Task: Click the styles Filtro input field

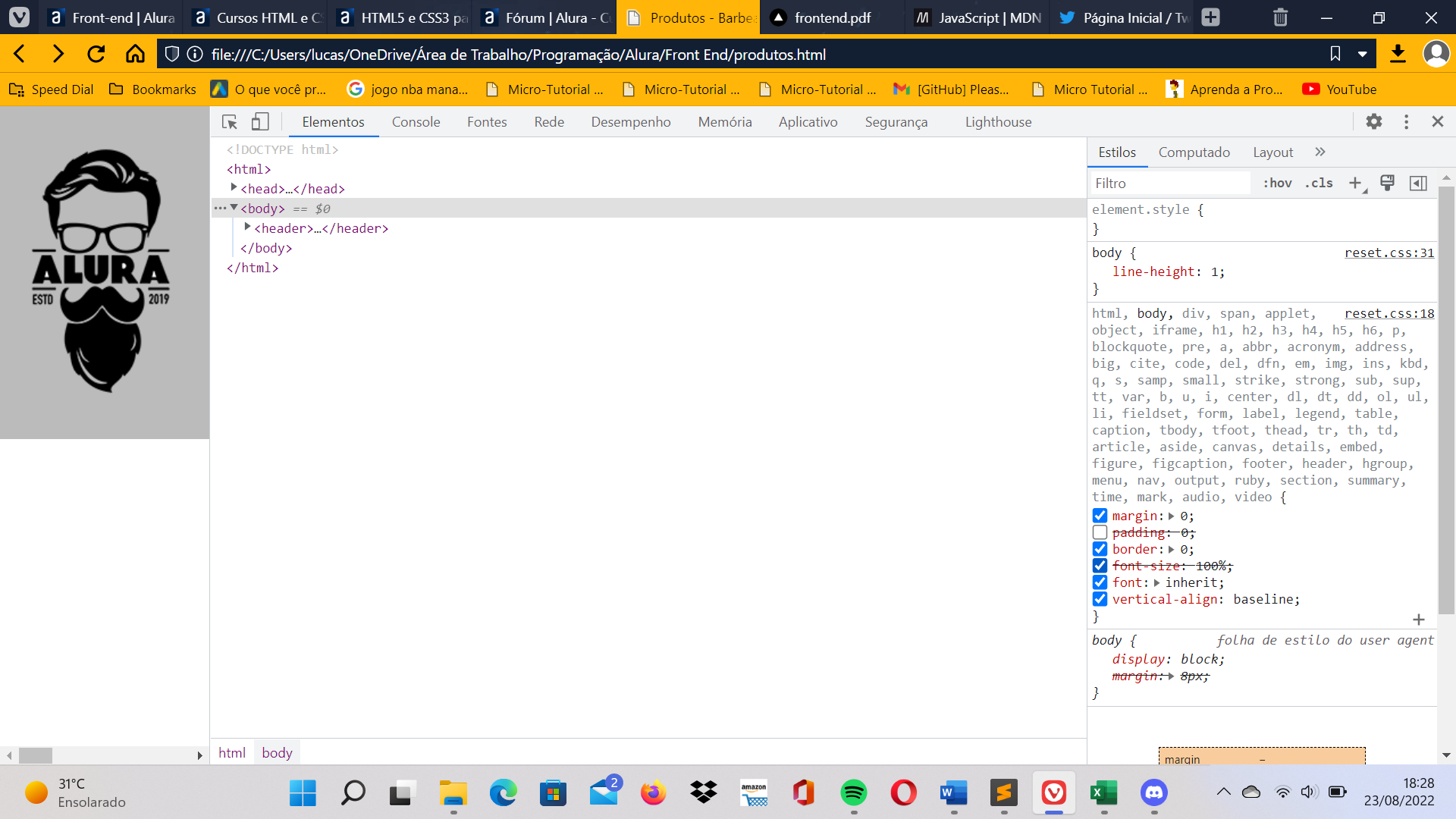Action: click(1170, 183)
